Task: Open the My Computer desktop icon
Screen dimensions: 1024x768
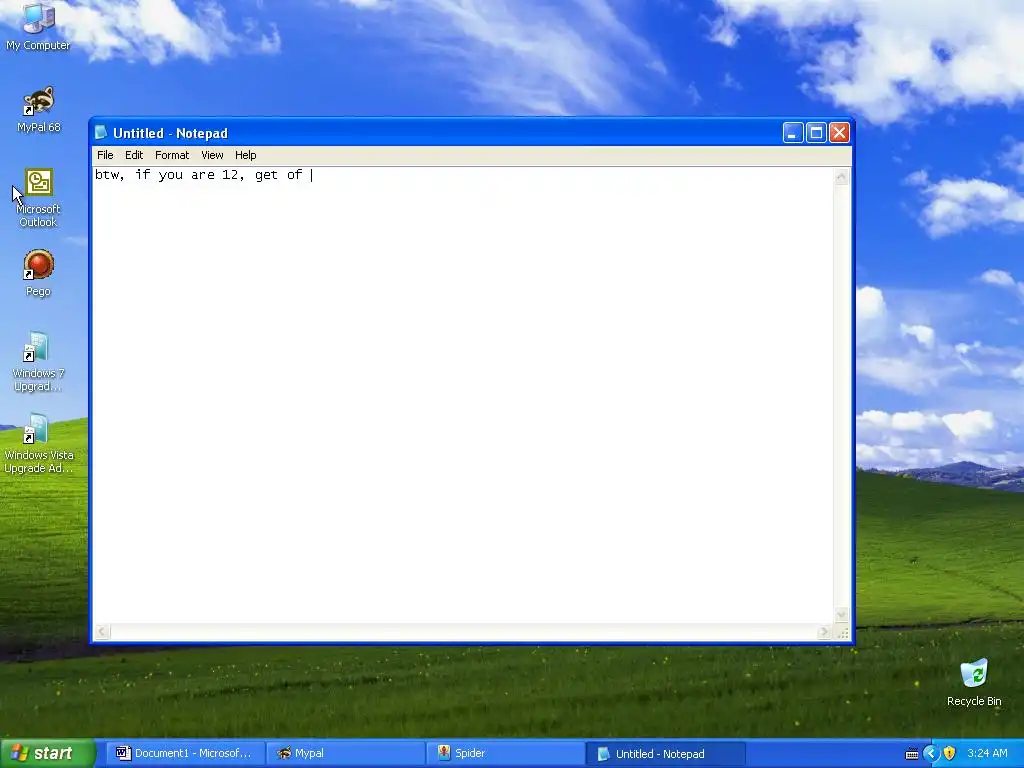Action: click(38, 26)
